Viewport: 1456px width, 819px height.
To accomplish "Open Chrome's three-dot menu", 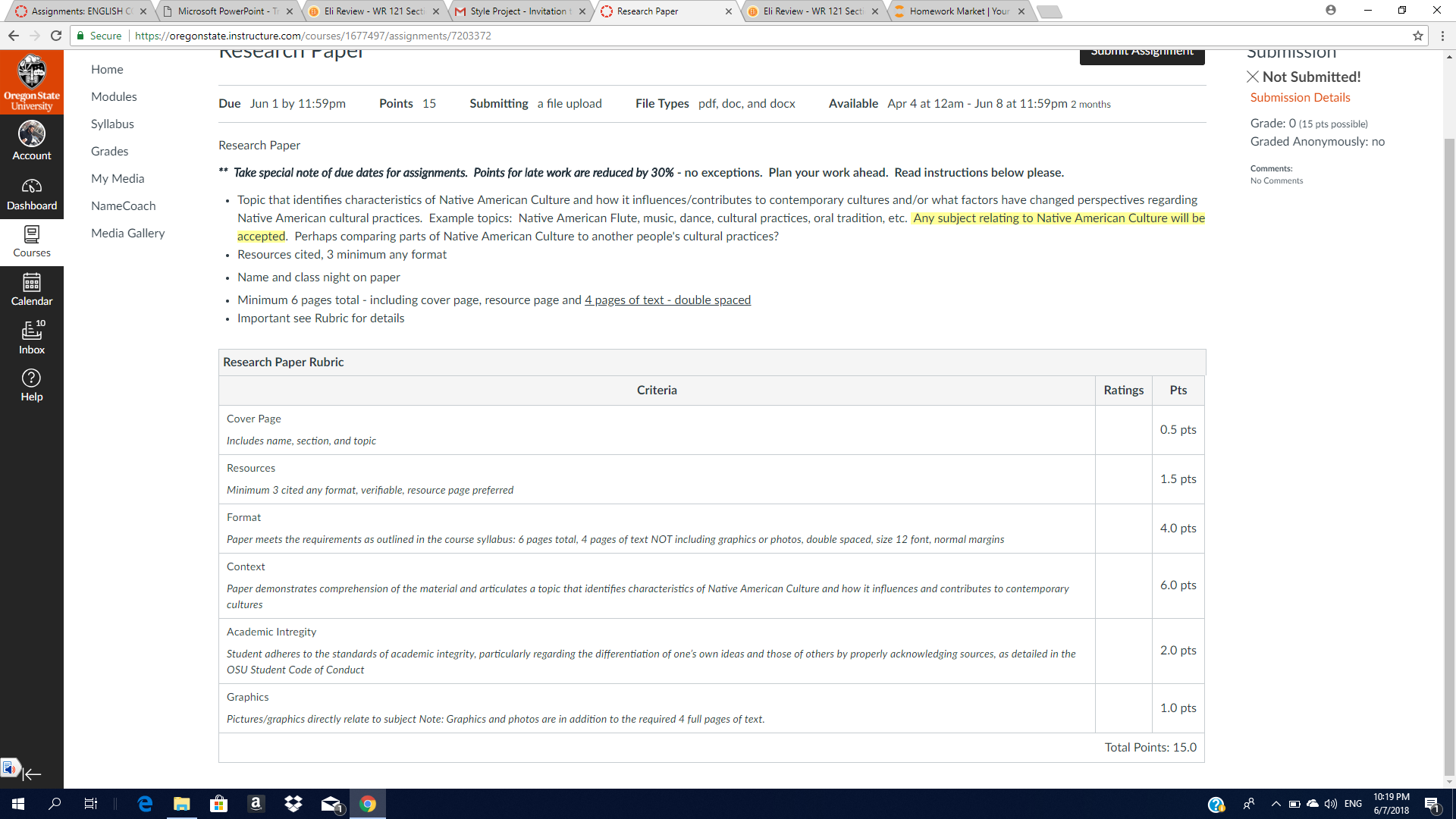I will (1442, 36).
